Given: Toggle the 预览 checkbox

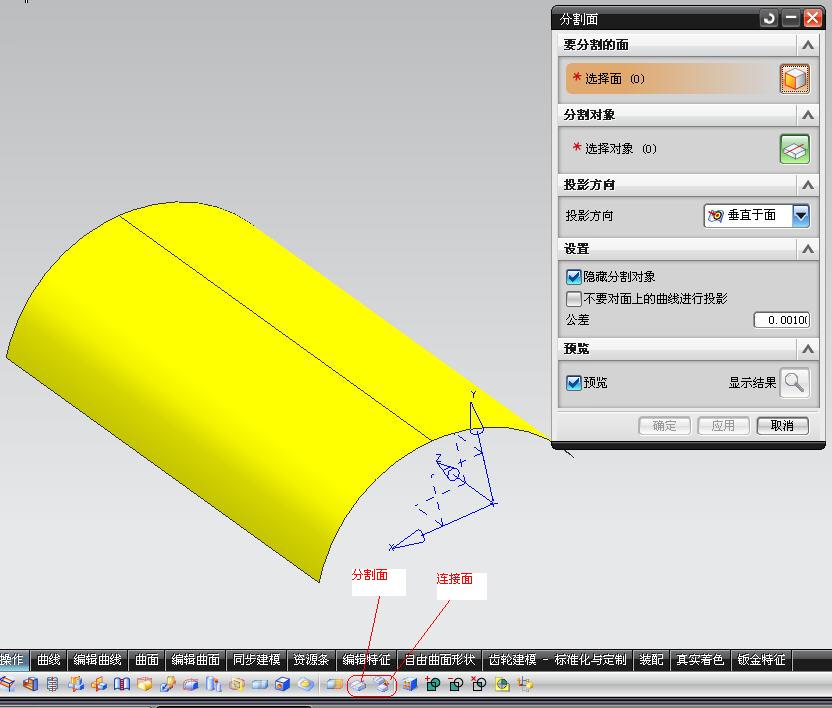Looking at the screenshot, I should 574,383.
